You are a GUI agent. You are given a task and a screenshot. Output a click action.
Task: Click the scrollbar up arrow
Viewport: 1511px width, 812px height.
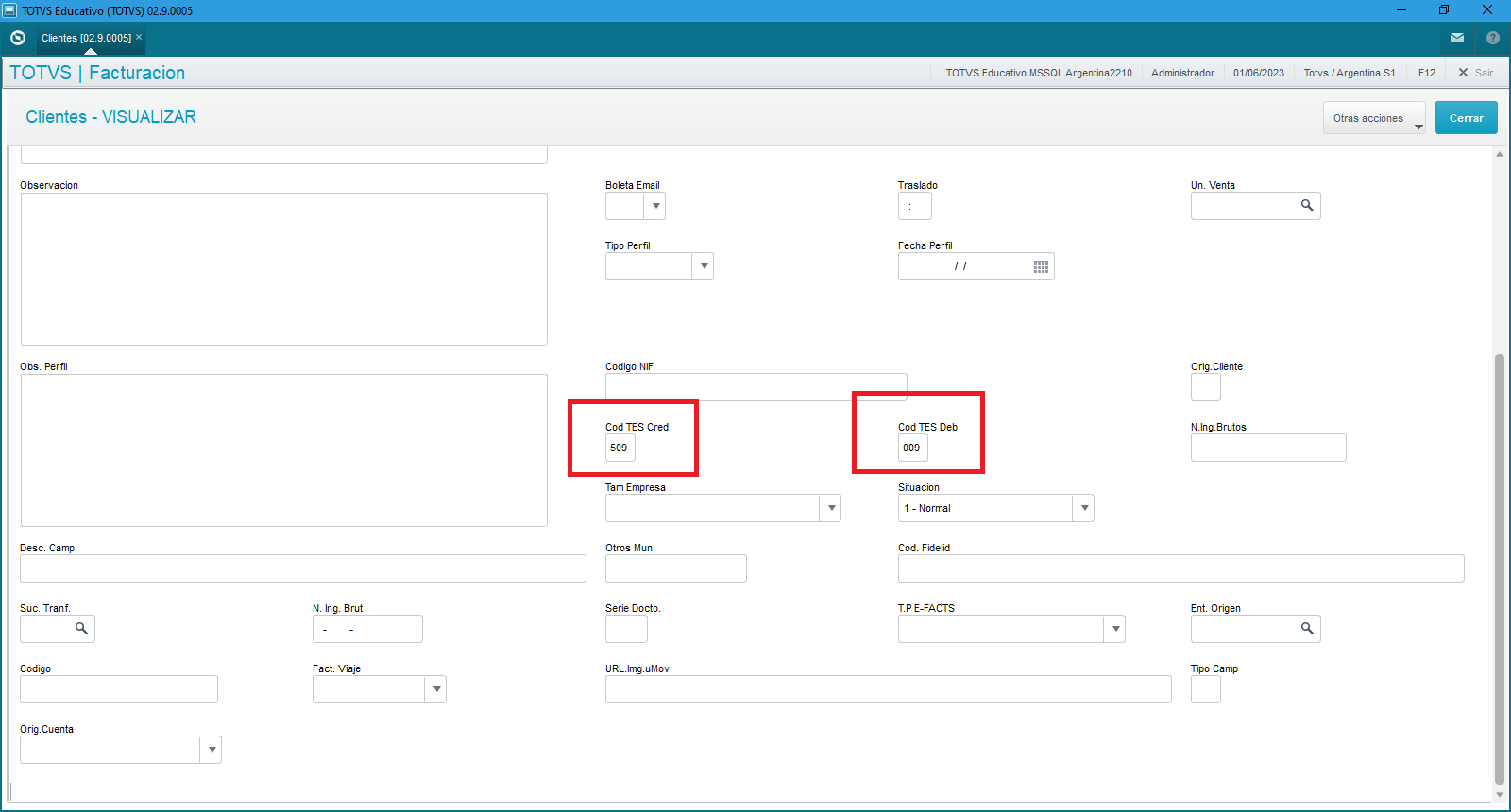click(x=1500, y=154)
